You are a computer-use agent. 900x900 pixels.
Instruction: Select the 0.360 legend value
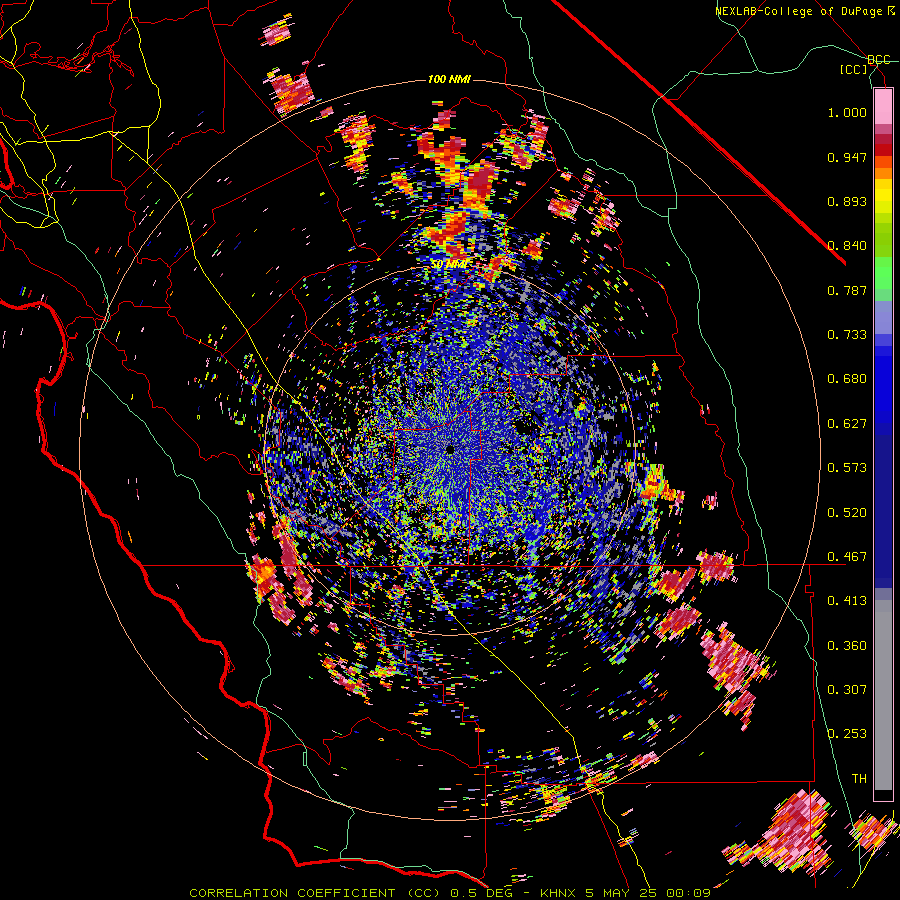point(847,646)
